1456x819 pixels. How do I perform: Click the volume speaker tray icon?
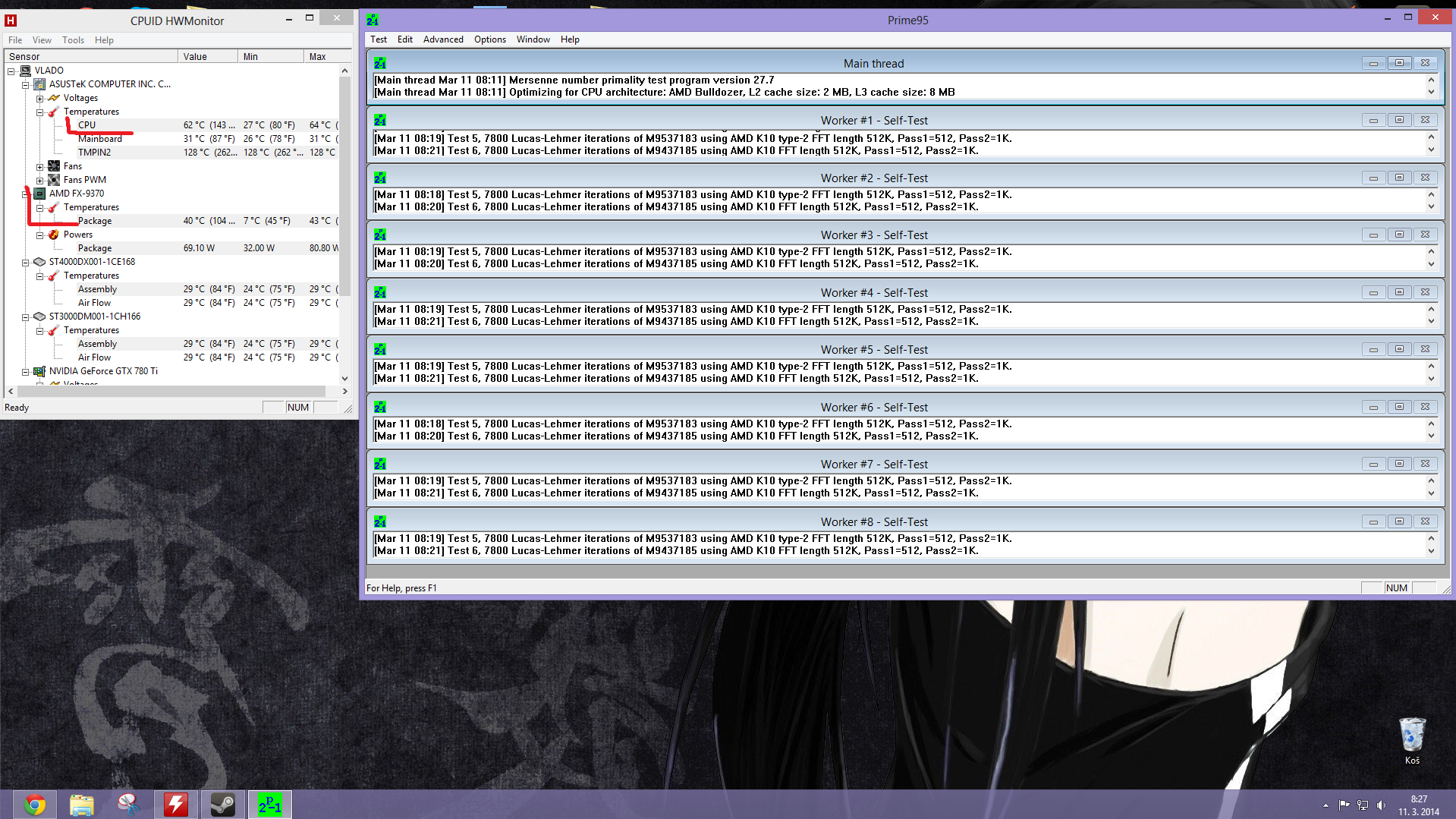(x=1381, y=805)
